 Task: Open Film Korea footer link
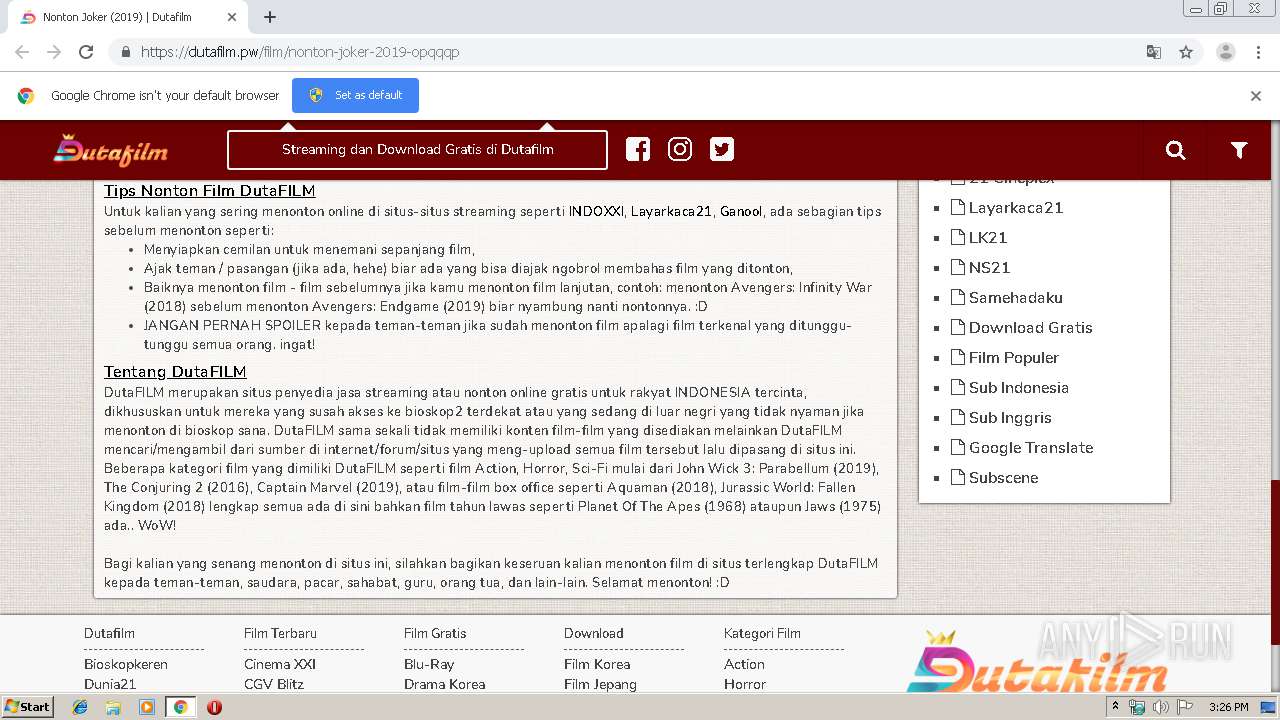(x=597, y=664)
